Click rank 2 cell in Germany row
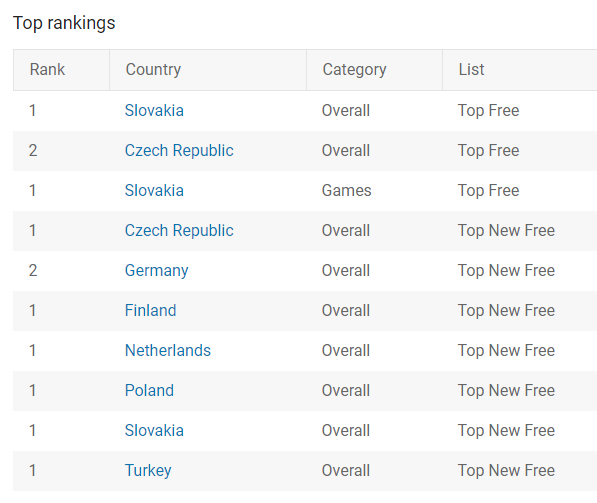Image resolution: width=597 pixels, height=503 pixels. pos(33,271)
